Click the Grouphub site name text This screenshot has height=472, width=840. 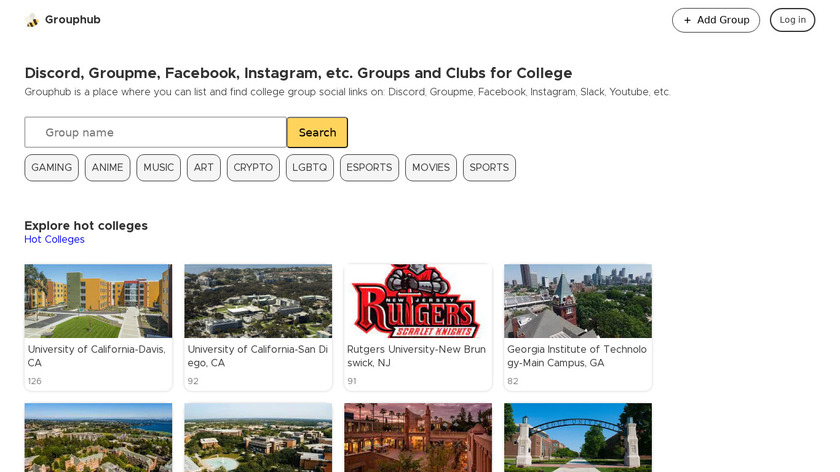tap(72, 20)
